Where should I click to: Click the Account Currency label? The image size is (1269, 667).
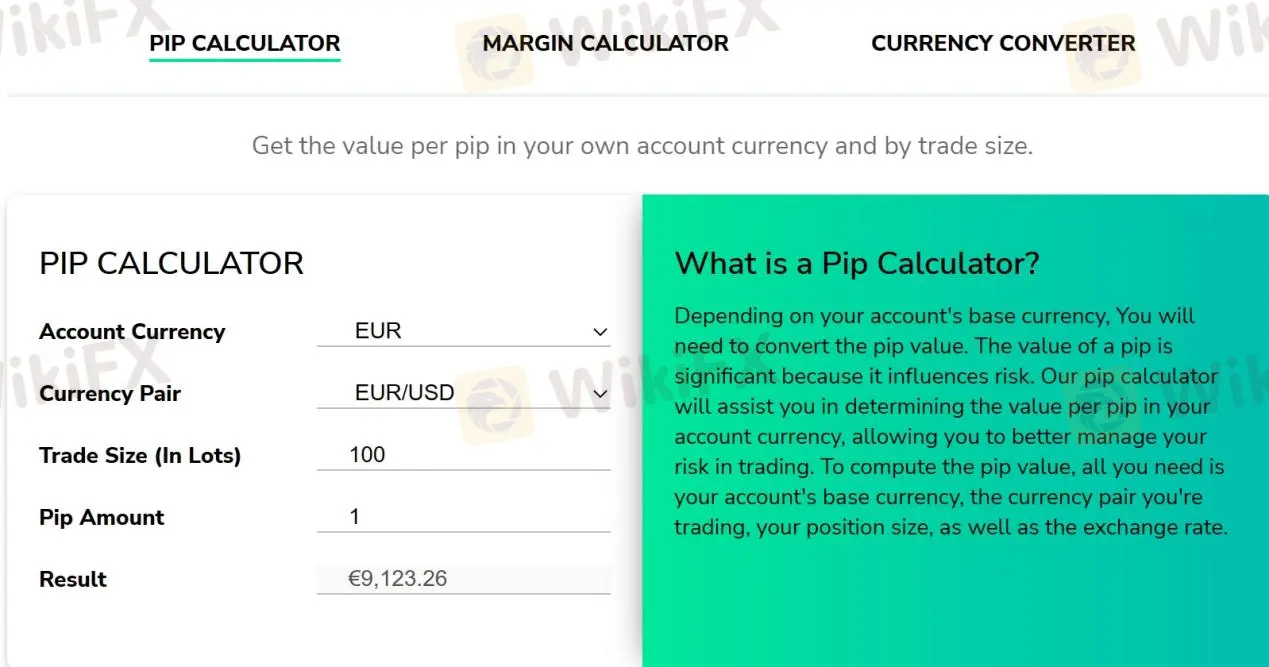(132, 332)
